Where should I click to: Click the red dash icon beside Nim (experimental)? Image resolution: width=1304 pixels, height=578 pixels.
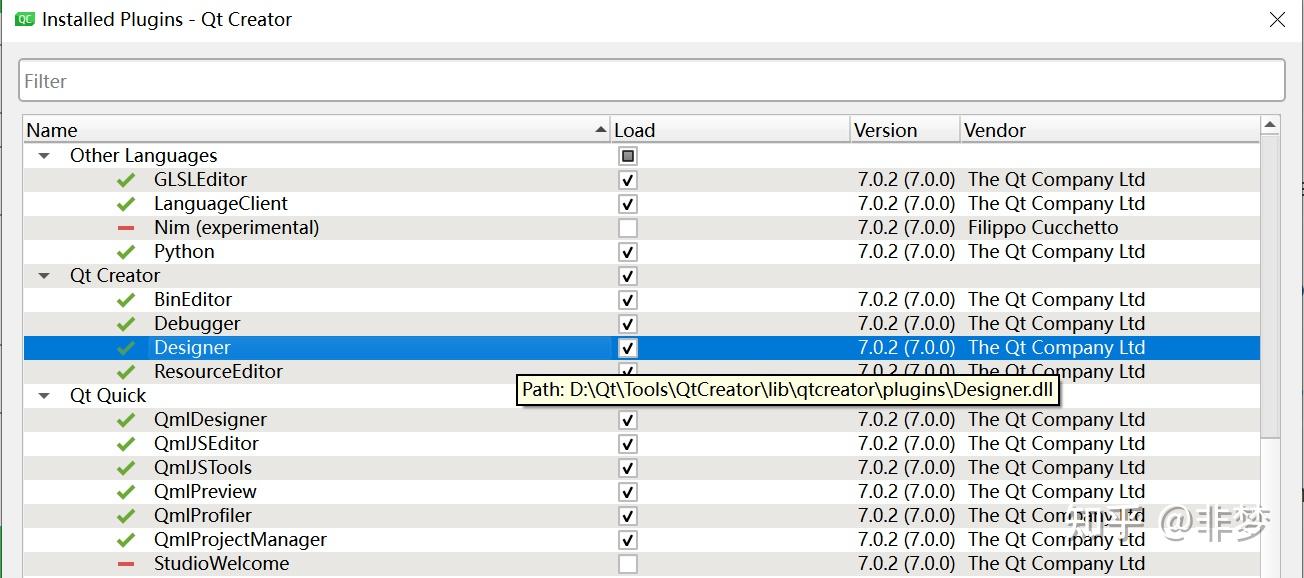click(125, 227)
